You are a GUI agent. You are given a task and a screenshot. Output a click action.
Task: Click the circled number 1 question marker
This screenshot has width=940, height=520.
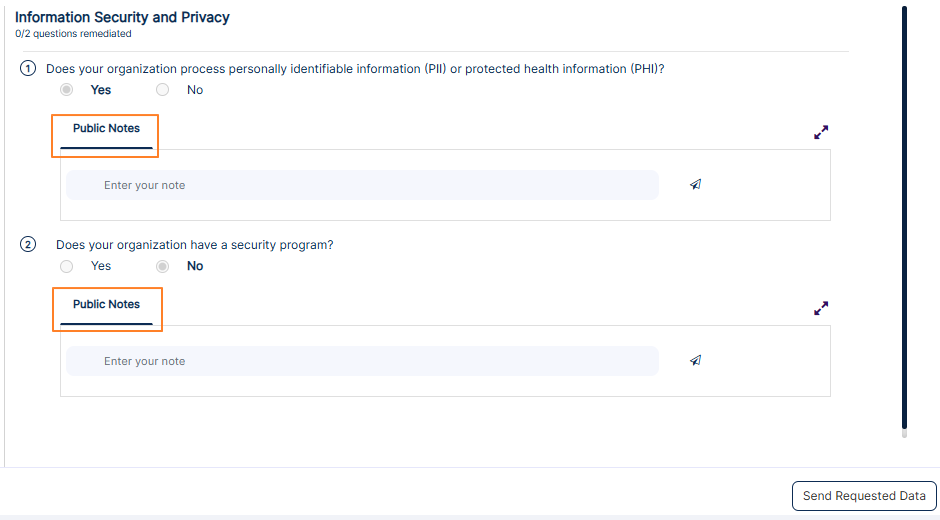click(28, 69)
